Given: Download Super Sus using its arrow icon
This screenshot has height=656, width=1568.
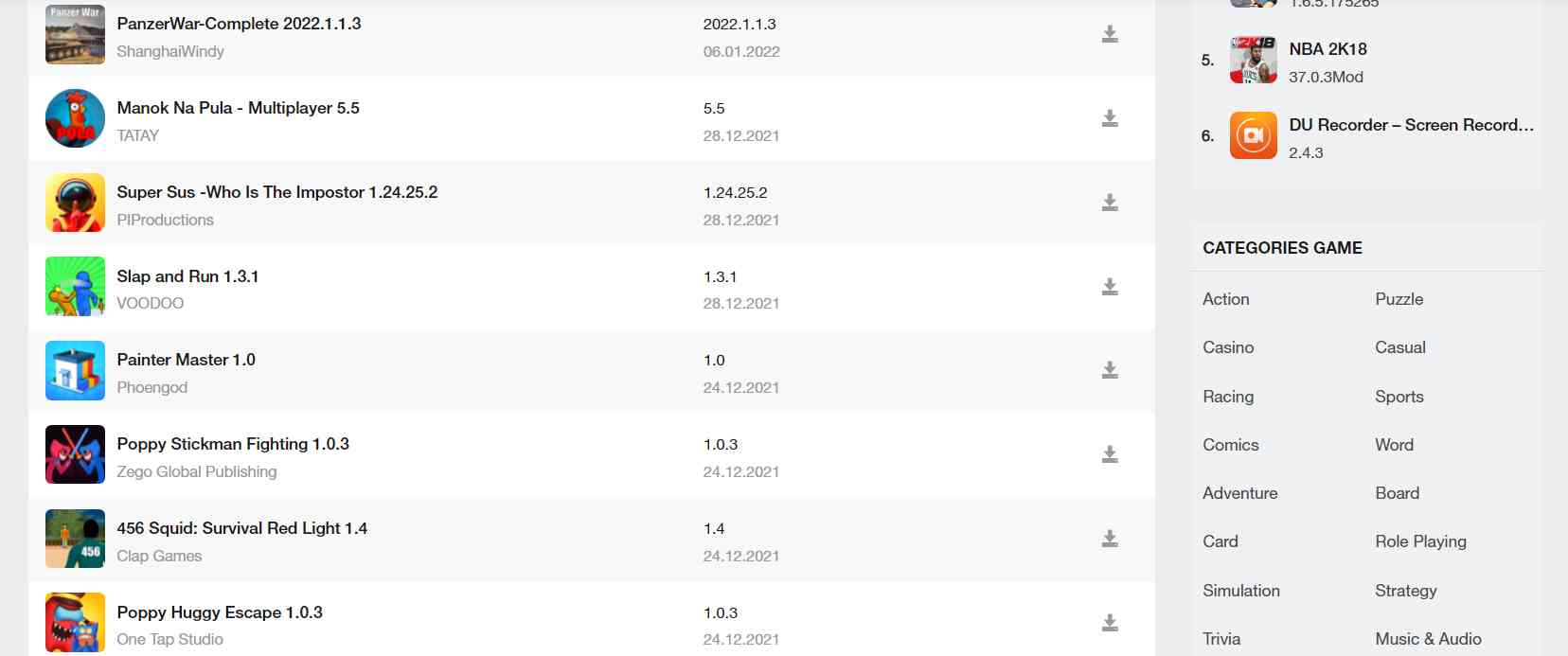Looking at the screenshot, I should 1110,204.
